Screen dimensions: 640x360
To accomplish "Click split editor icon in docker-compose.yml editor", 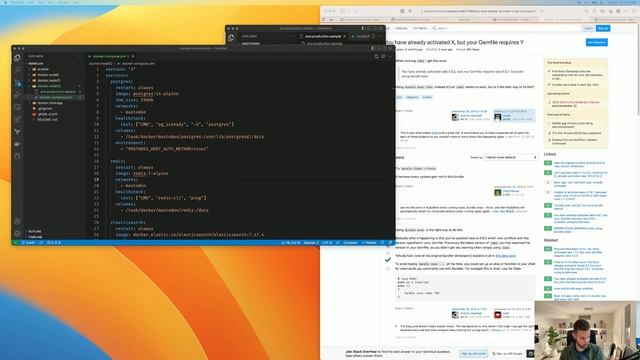I will (x=383, y=56).
